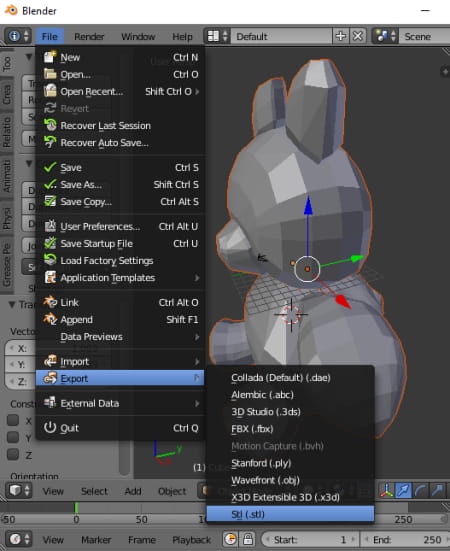Choose Alembic (.abc) export option

pyautogui.click(x=290, y=395)
